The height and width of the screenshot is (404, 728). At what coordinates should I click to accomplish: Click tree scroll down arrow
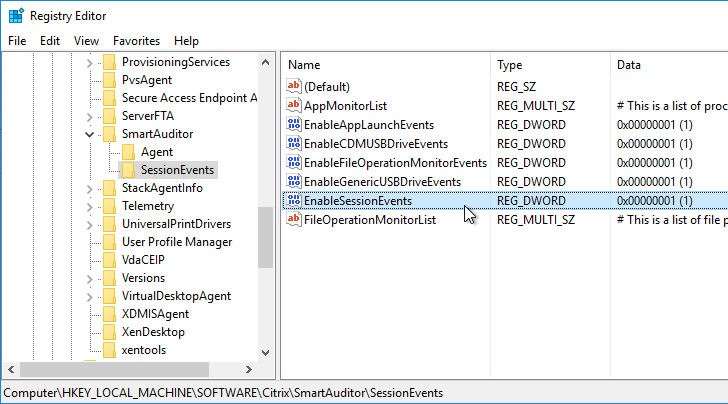[x=266, y=352]
